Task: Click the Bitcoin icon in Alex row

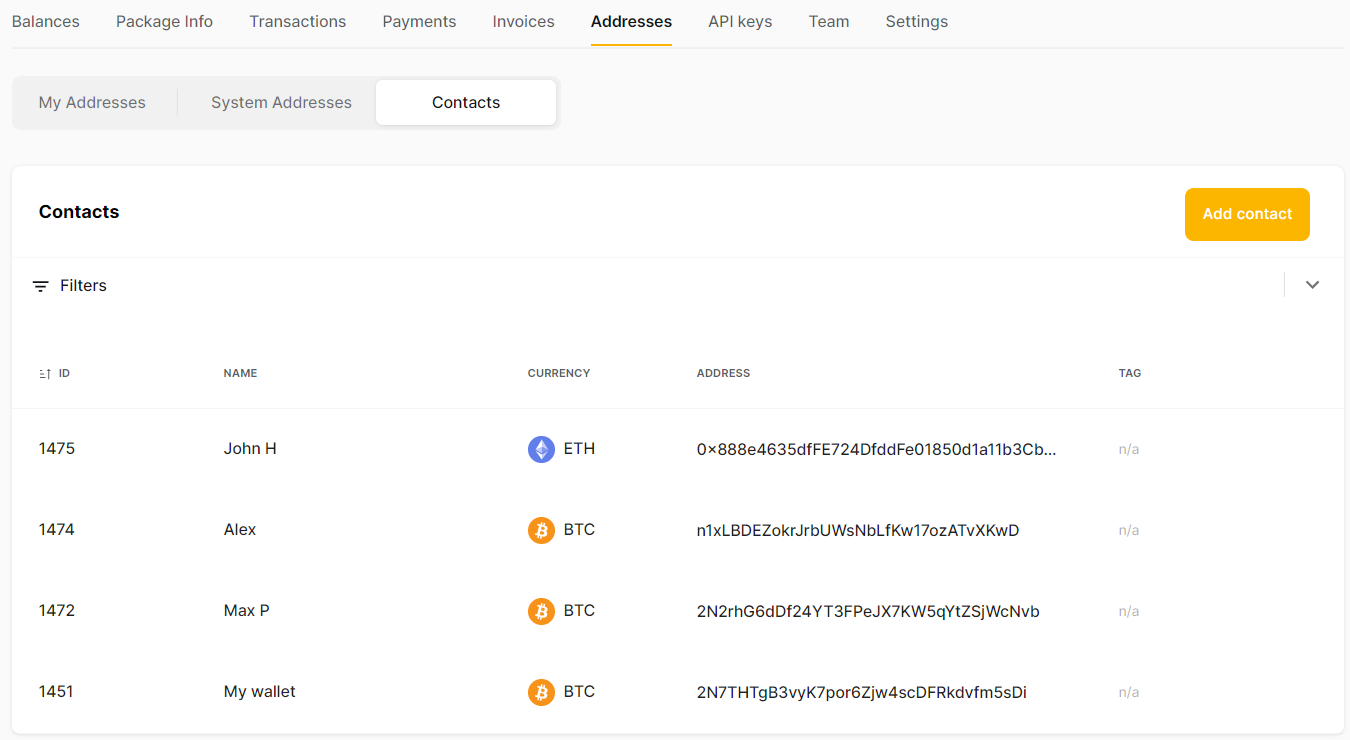Action: point(541,530)
